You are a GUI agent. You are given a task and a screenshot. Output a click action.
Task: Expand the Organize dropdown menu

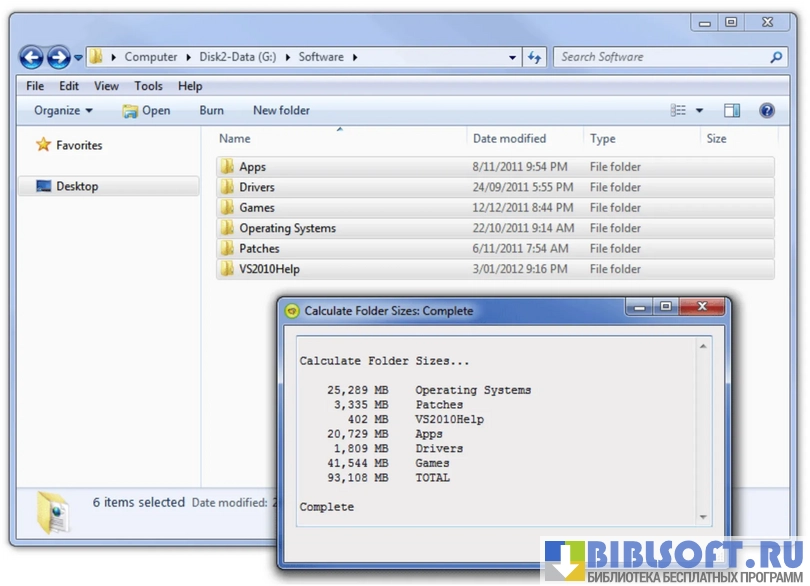click(x=63, y=111)
